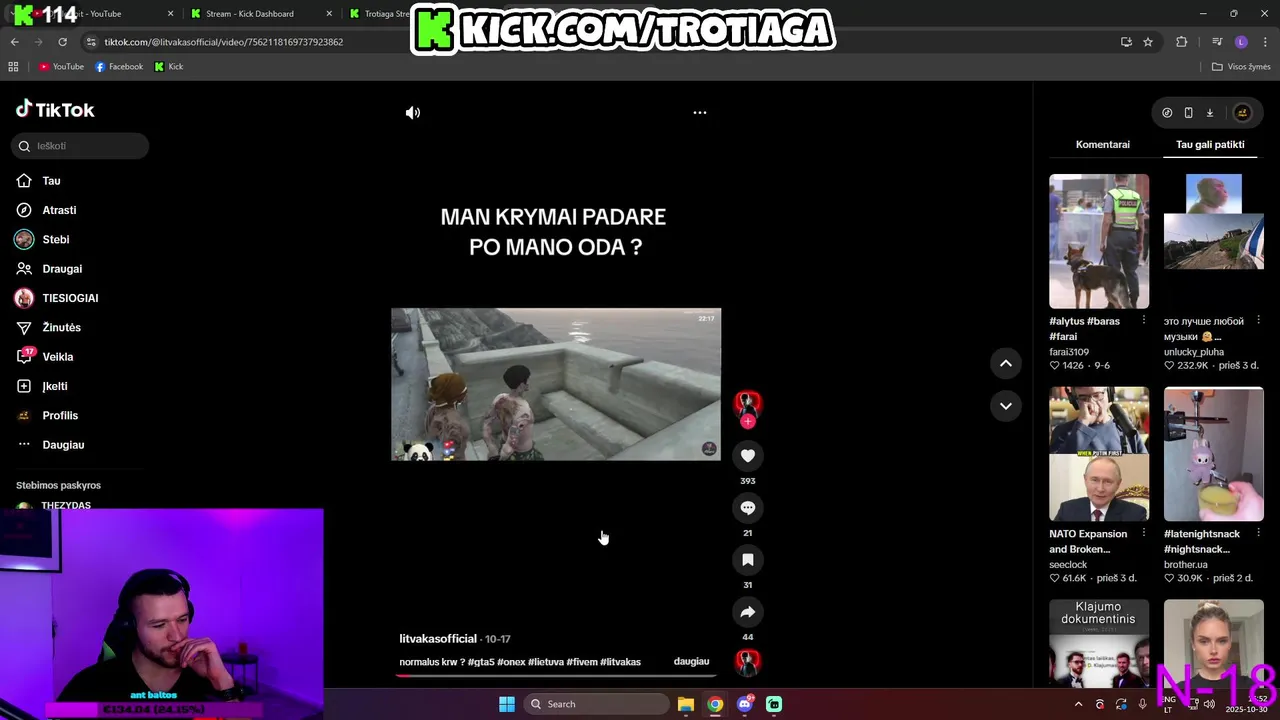Click the taskbar Search box
The width and height of the screenshot is (1280, 720).
coord(596,704)
